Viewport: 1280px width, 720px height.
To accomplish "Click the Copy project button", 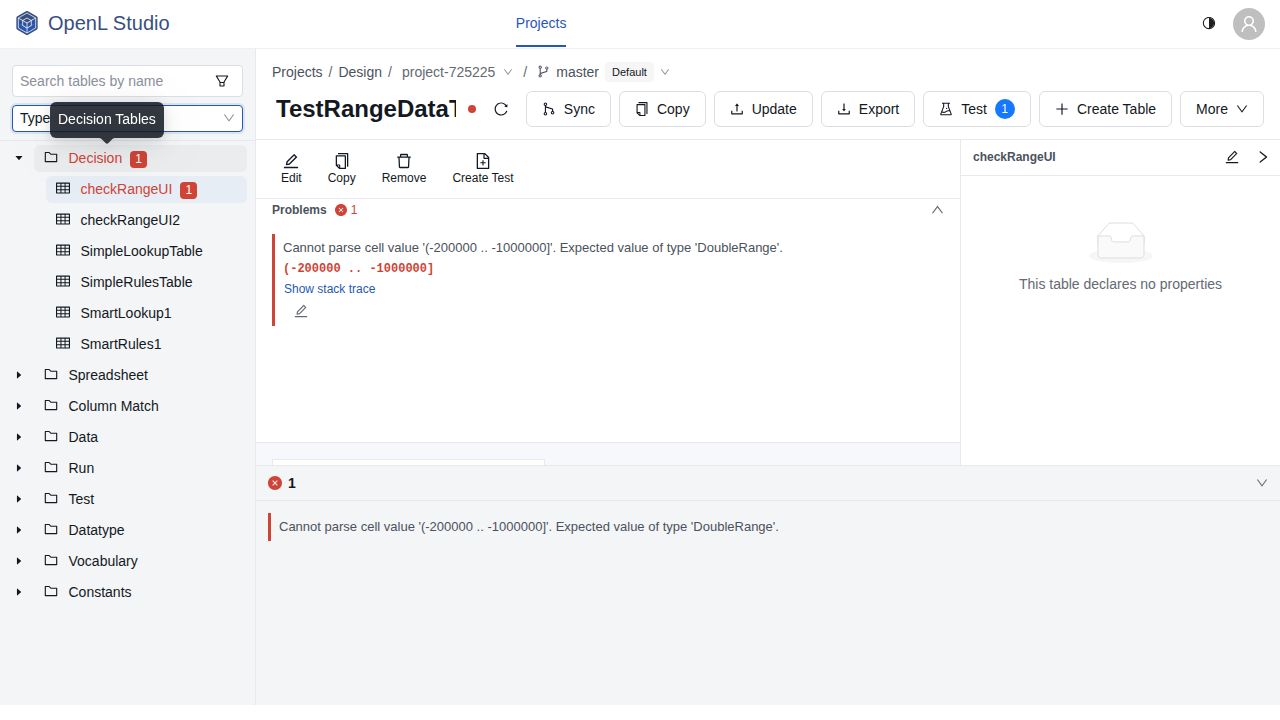I will 662,109.
